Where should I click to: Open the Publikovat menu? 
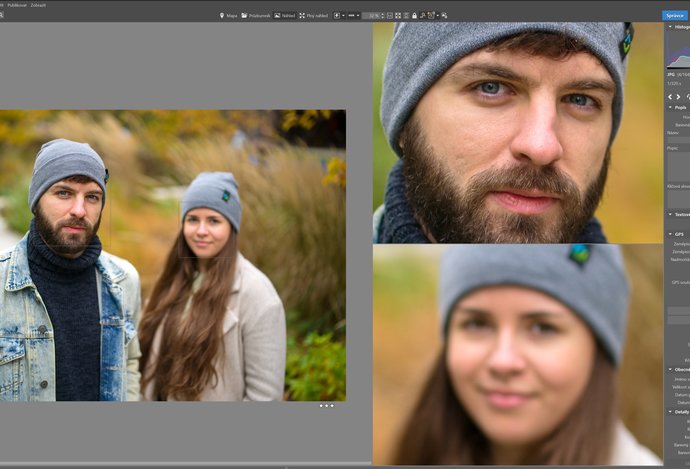coord(17,5)
